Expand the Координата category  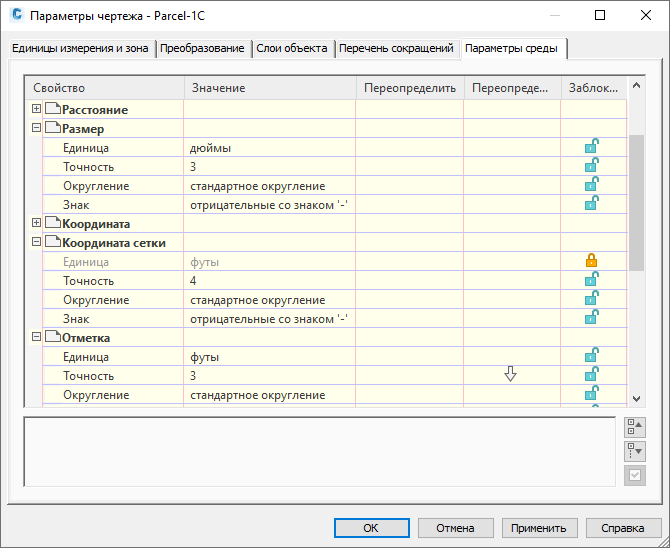37,223
